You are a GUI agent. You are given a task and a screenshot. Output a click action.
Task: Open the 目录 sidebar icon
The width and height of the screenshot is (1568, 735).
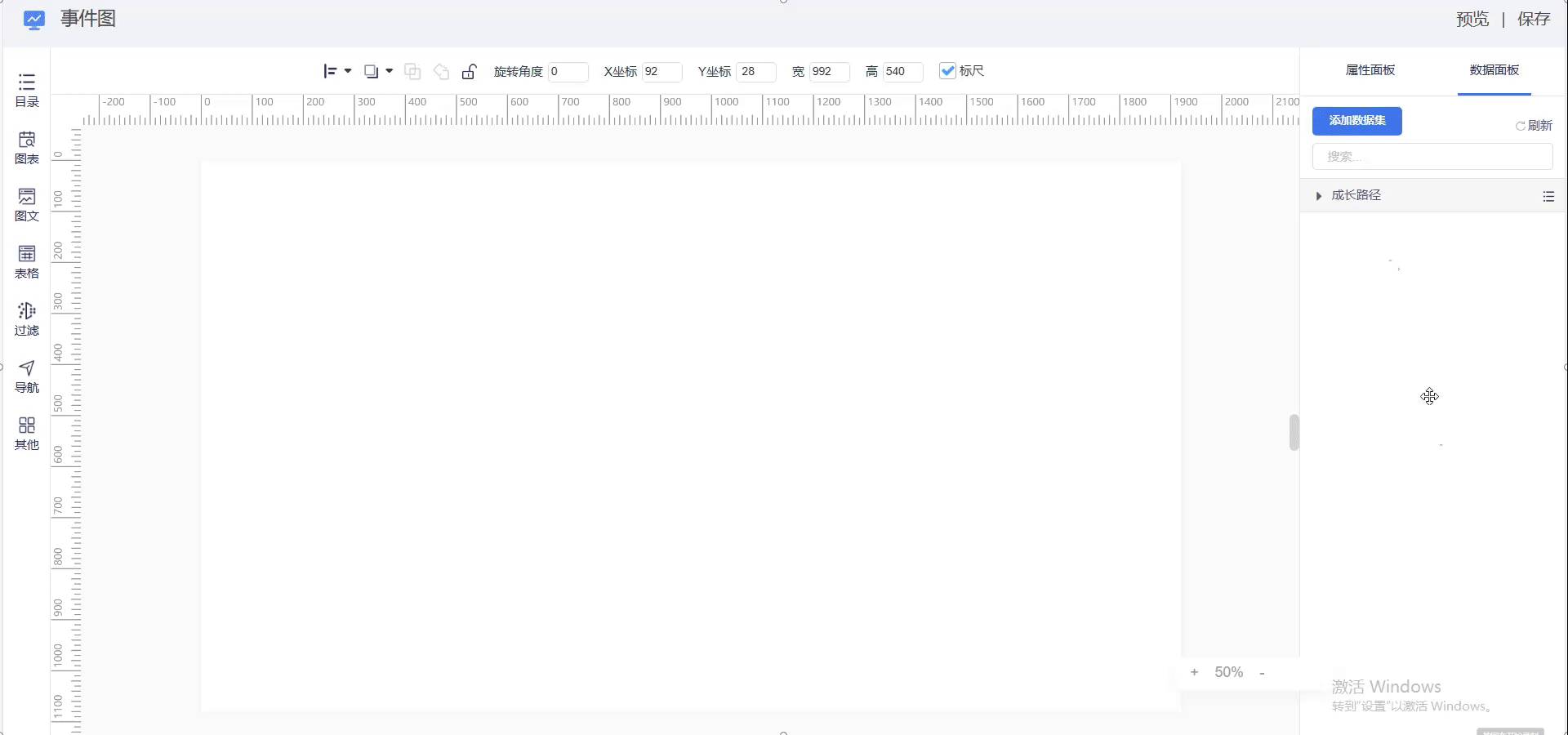point(27,90)
